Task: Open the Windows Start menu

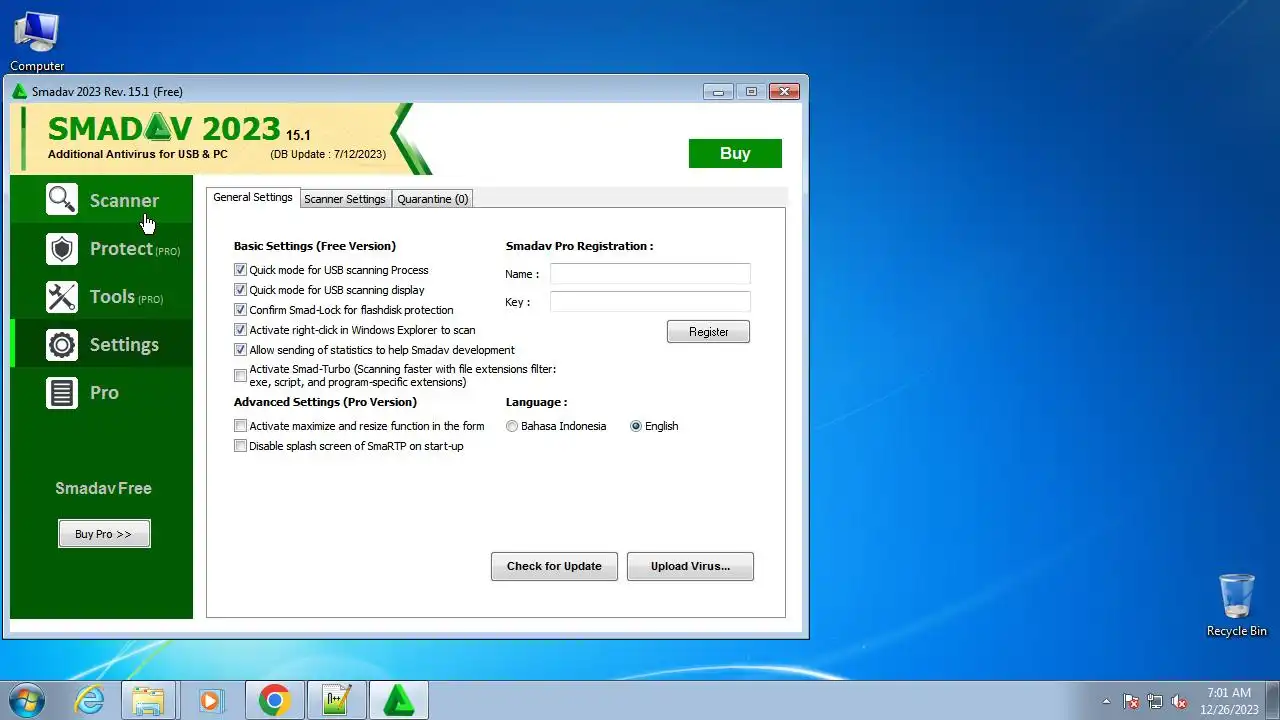Action: coord(26,700)
